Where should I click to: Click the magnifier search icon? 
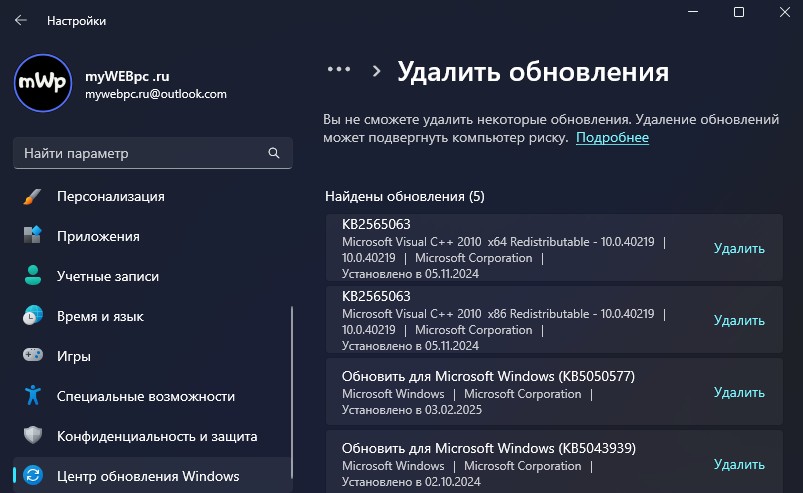pyautogui.click(x=274, y=153)
